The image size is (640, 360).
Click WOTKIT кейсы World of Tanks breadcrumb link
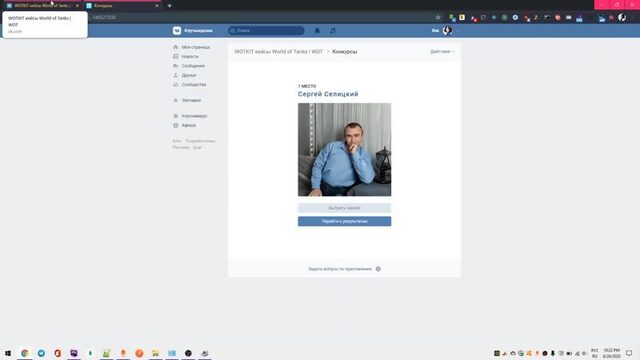pyautogui.click(x=278, y=52)
